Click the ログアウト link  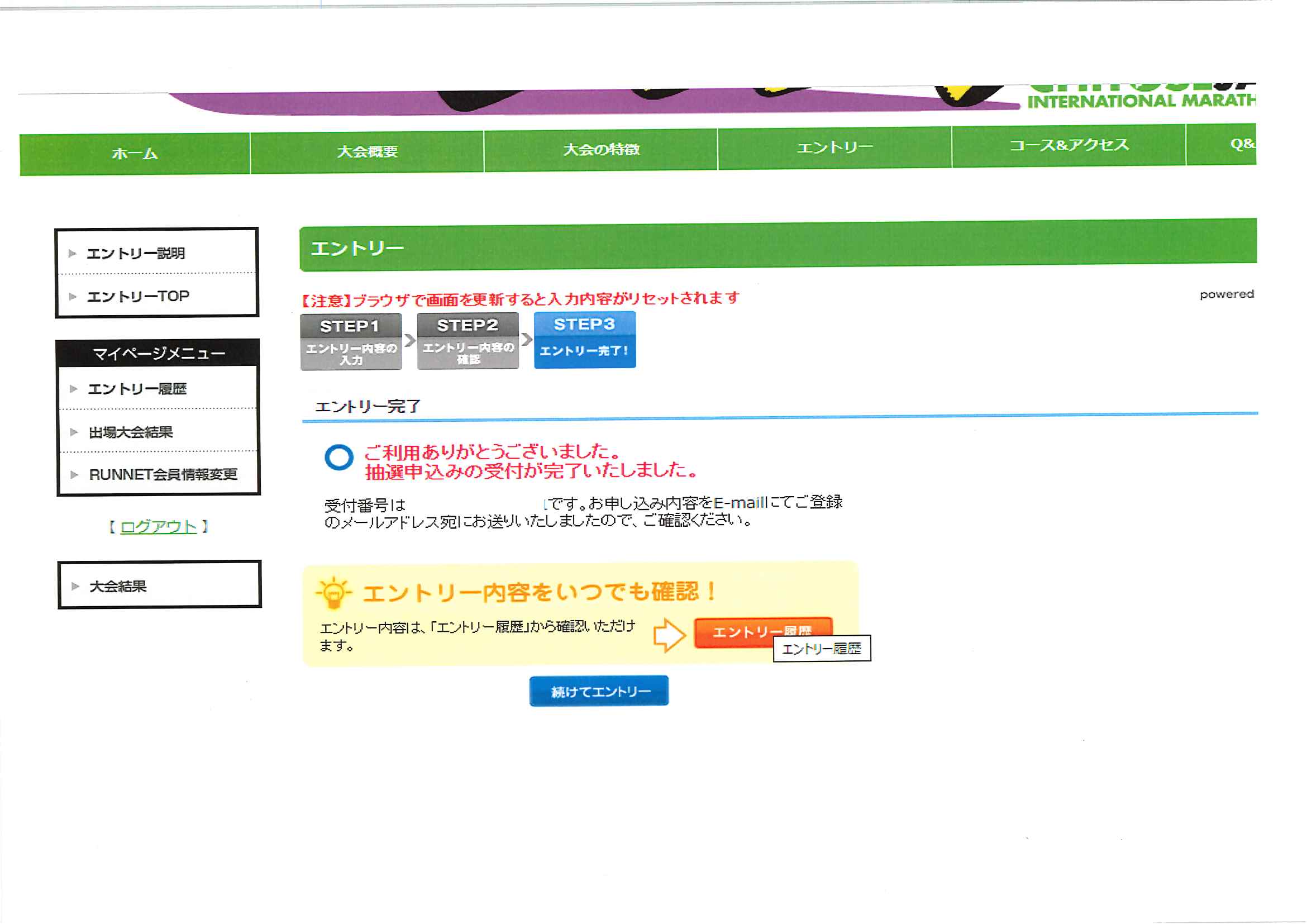coord(158,527)
